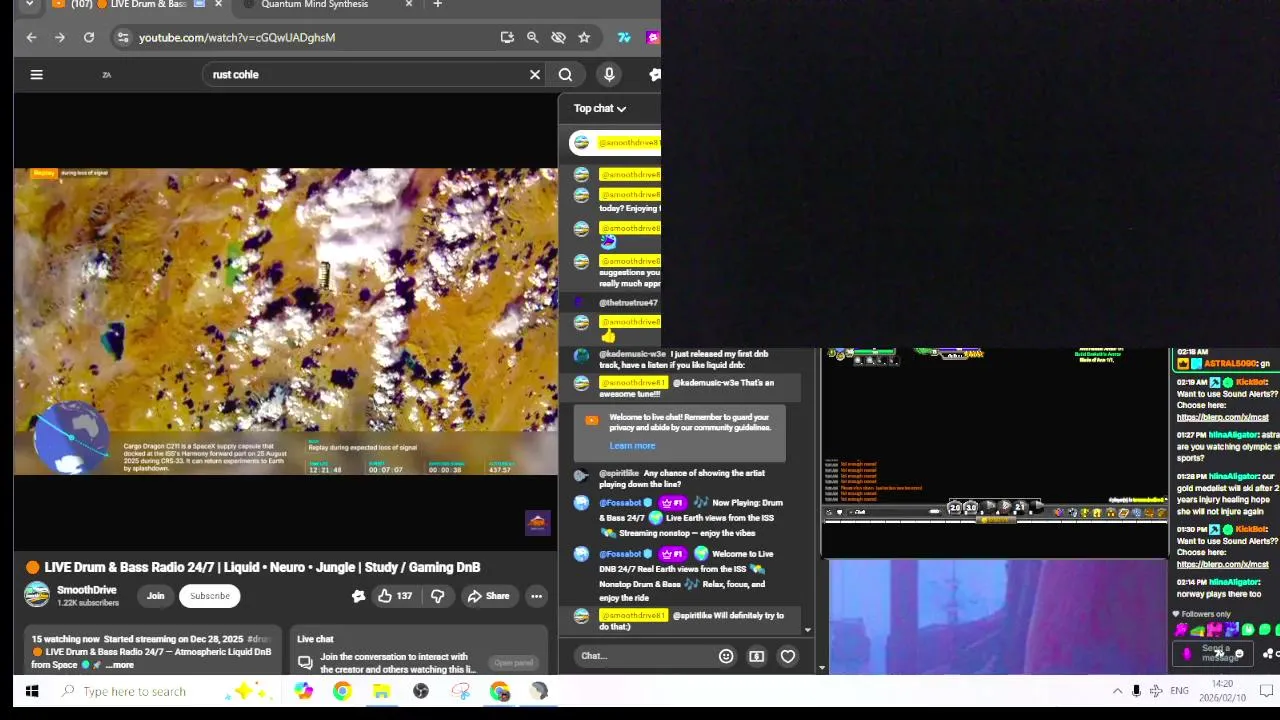Open Windows Start menu
Viewport: 1280px width, 720px height.
click(31, 691)
